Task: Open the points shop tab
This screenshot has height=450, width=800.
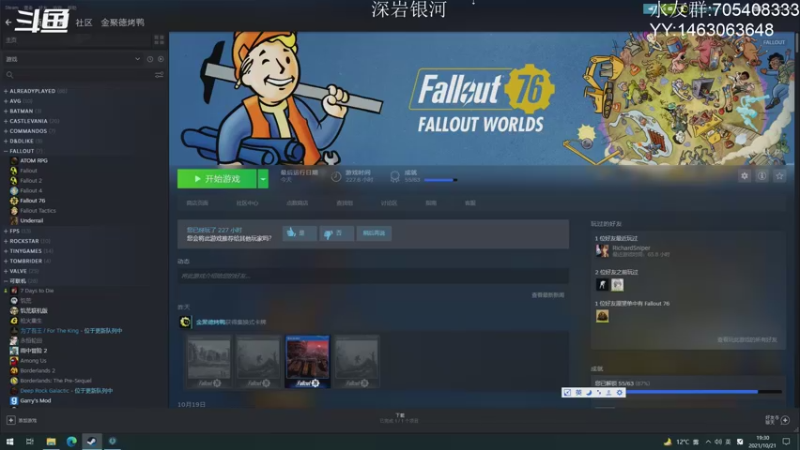Action: 297,203
